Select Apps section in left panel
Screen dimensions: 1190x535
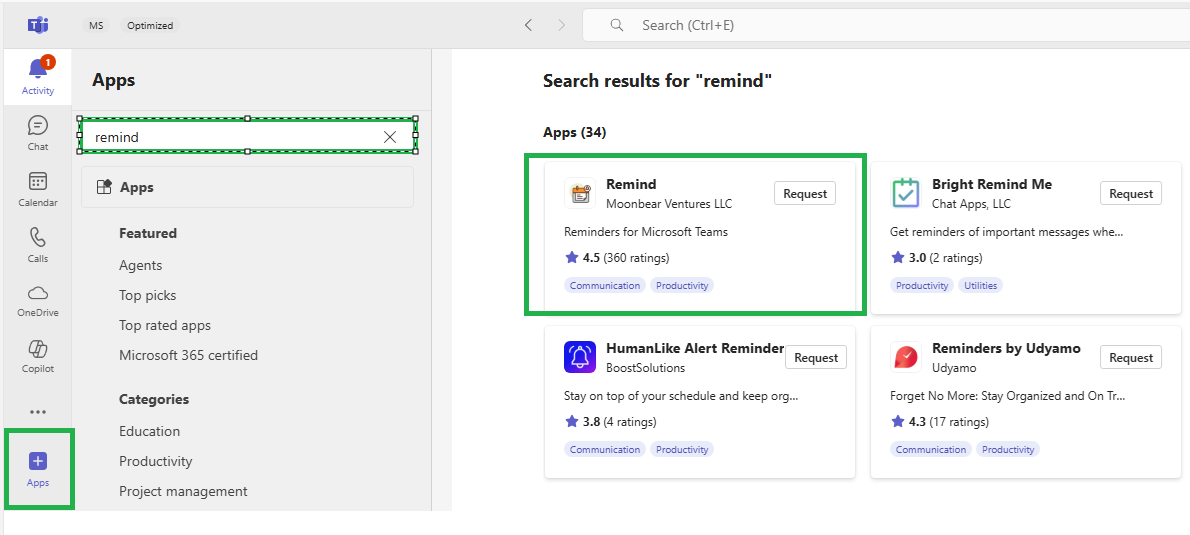click(247, 187)
